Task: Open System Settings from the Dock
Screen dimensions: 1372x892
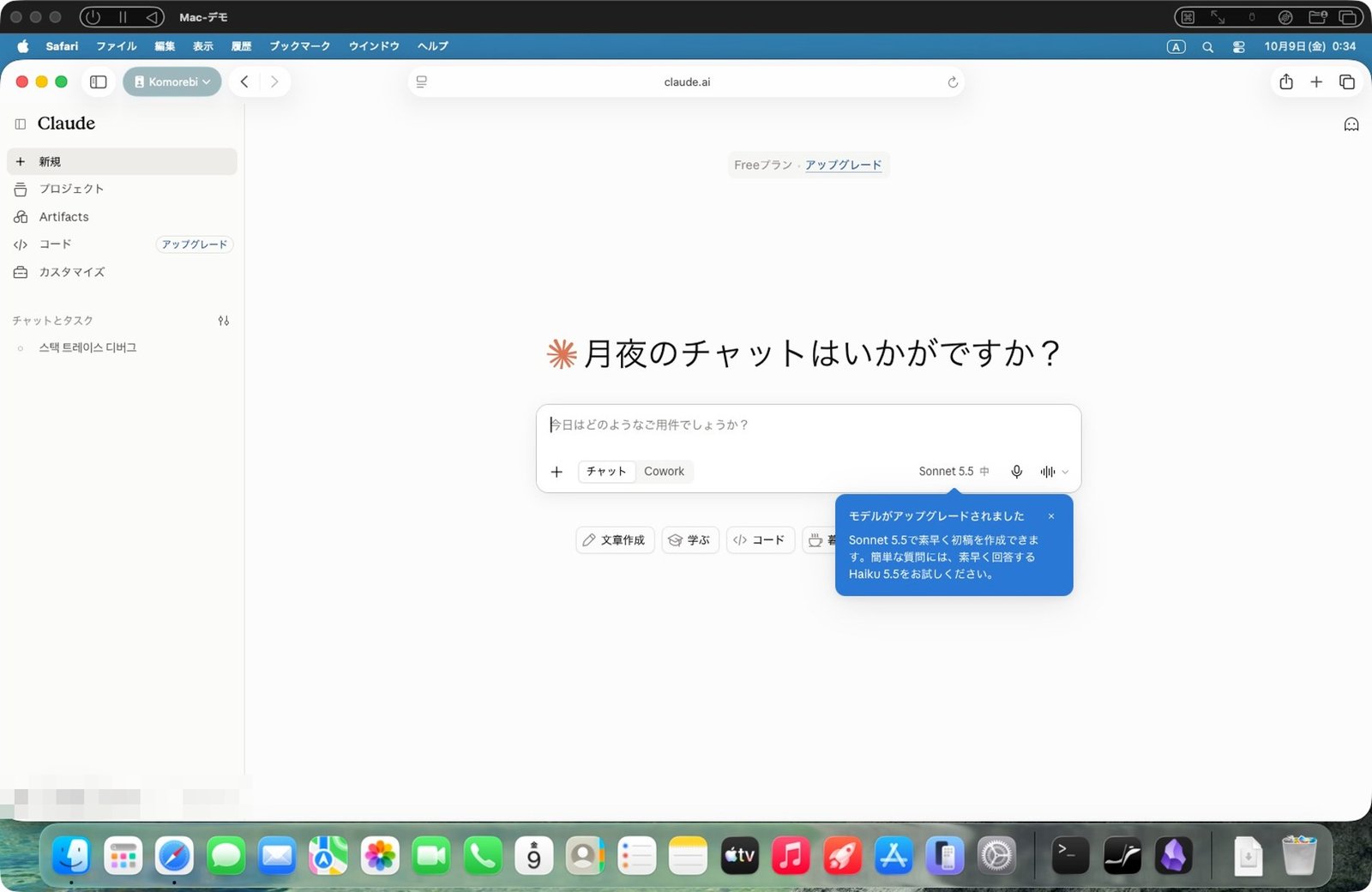Action: click(x=997, y=855)
